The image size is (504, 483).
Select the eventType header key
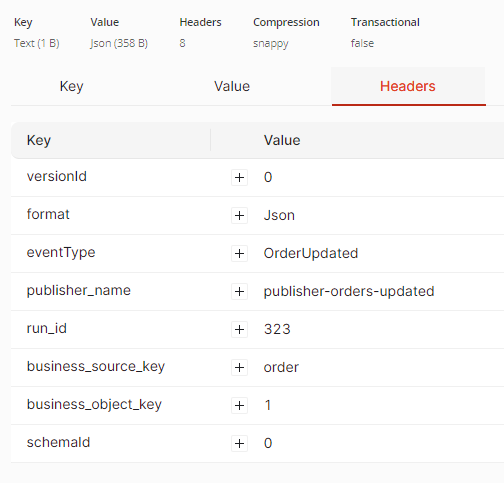tap(61, 253)
